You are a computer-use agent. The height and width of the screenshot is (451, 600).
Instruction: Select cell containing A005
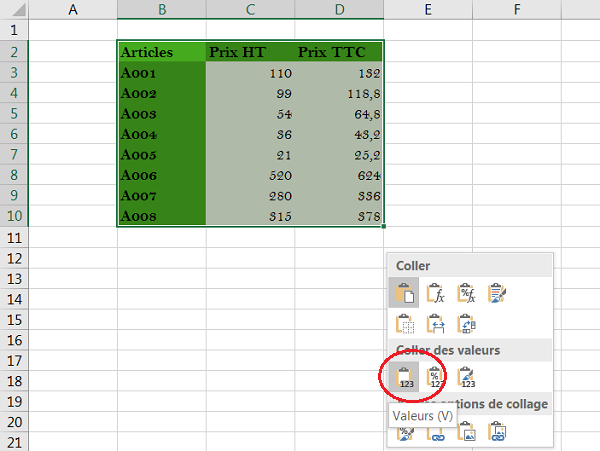161,154
